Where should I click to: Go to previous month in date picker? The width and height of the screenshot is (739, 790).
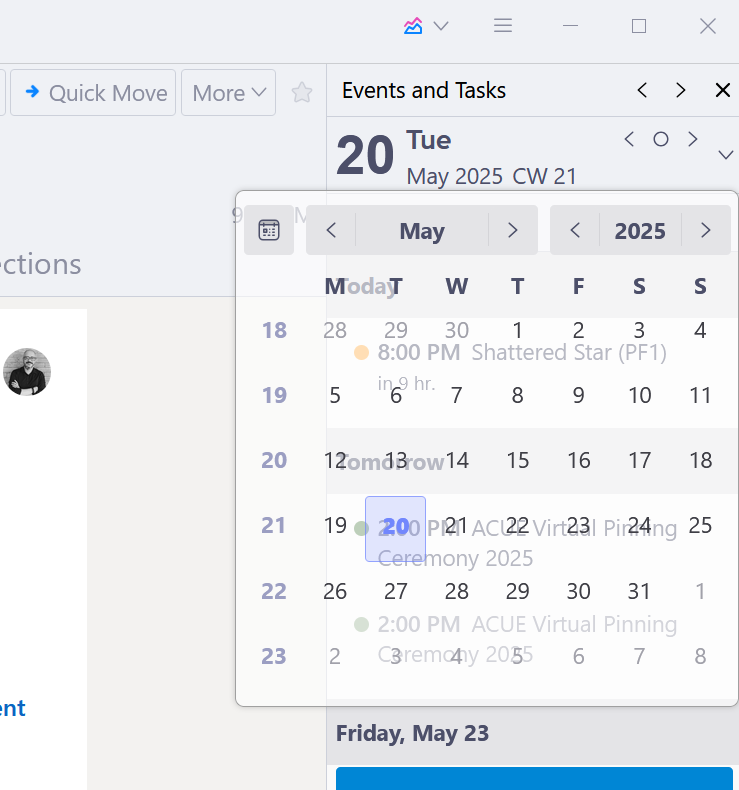pyautogui.click(x=332, y=231)
